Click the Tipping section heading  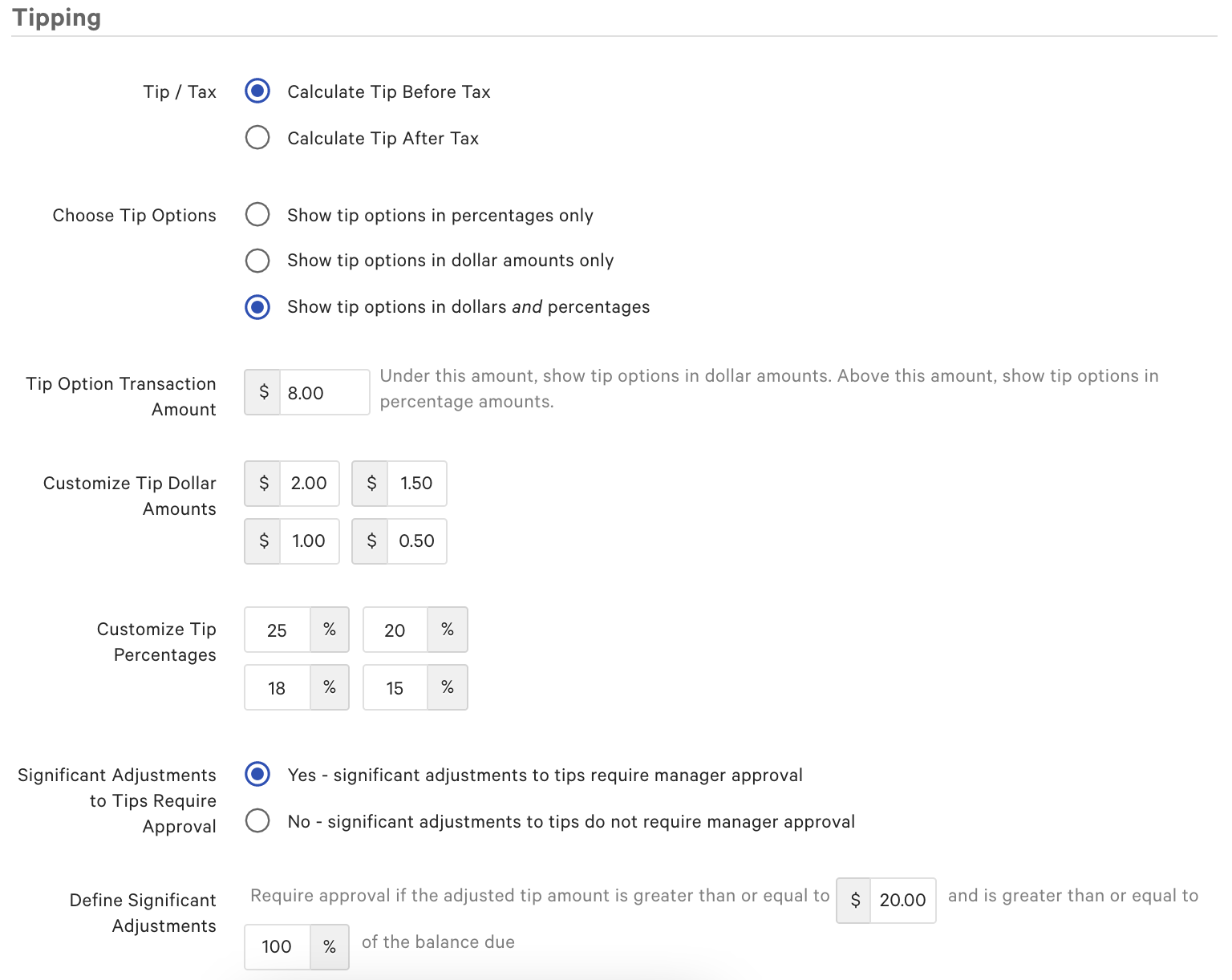[57, 17]
